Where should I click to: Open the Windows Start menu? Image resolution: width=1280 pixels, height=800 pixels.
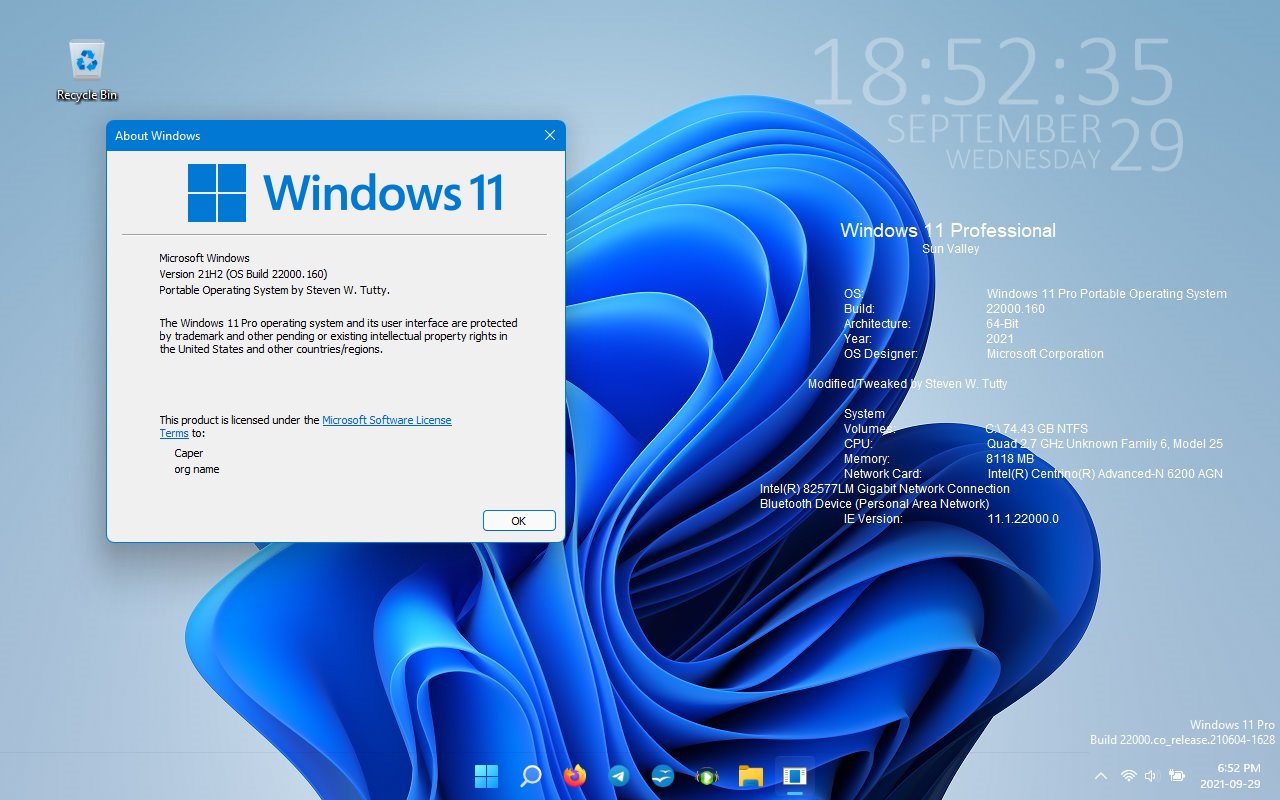tap(487, 776)
